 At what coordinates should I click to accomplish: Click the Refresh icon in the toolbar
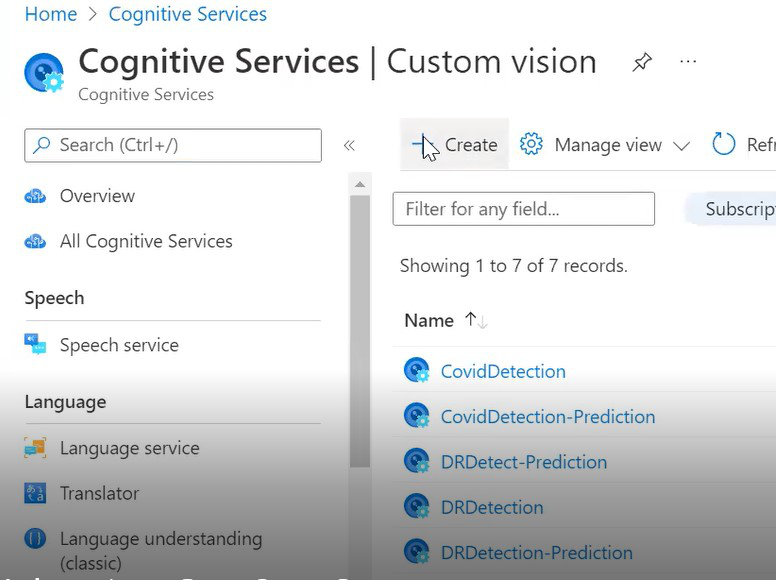pos(724,145)
